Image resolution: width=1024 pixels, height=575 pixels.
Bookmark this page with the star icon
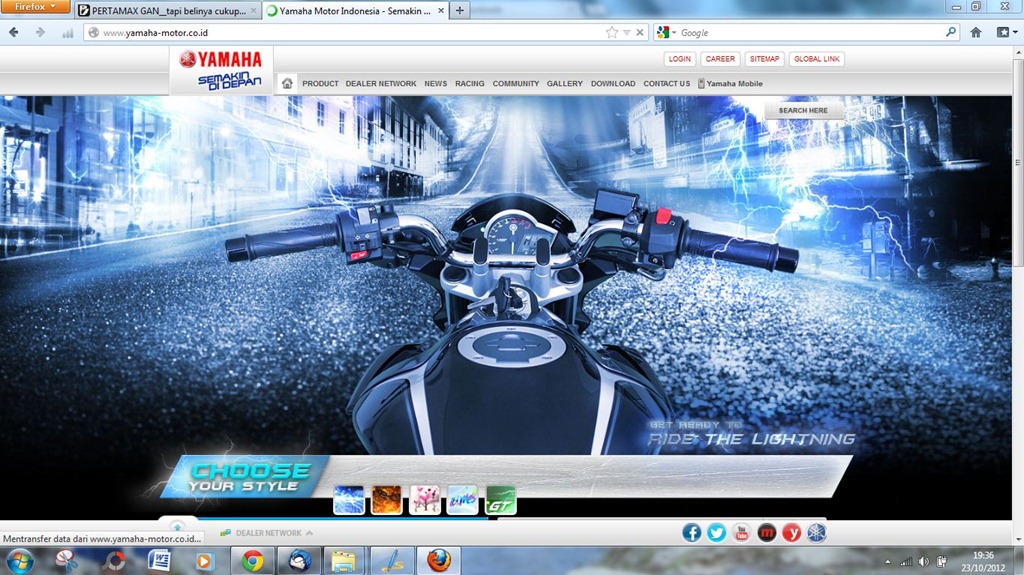pyautogui.click(x=611, y=32)
